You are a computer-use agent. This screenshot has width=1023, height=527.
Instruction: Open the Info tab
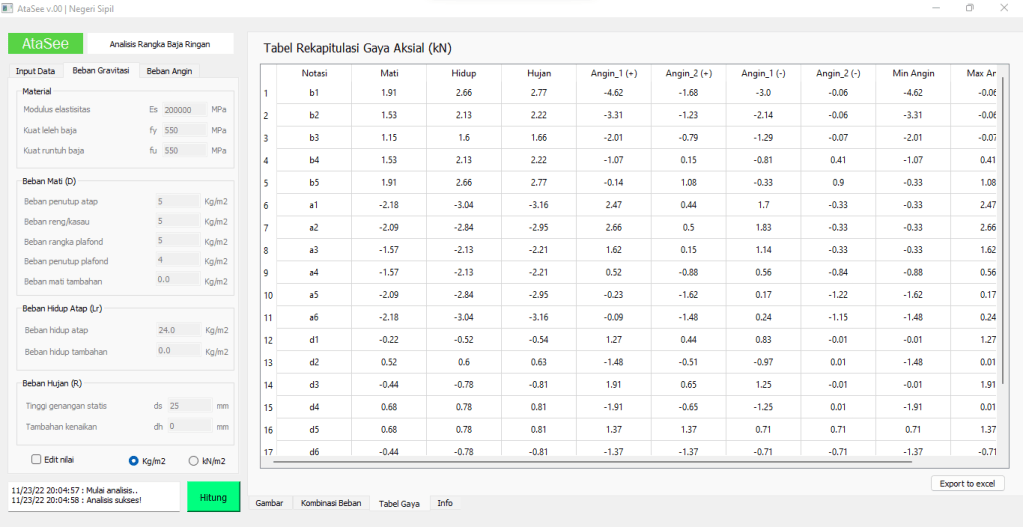click(x=445, y=503)
